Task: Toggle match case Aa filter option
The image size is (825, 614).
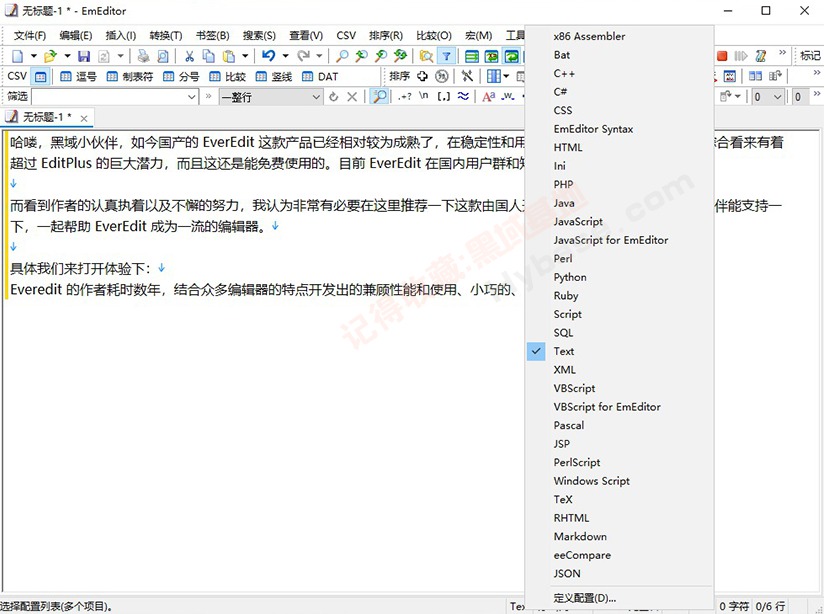Action: 488,96
